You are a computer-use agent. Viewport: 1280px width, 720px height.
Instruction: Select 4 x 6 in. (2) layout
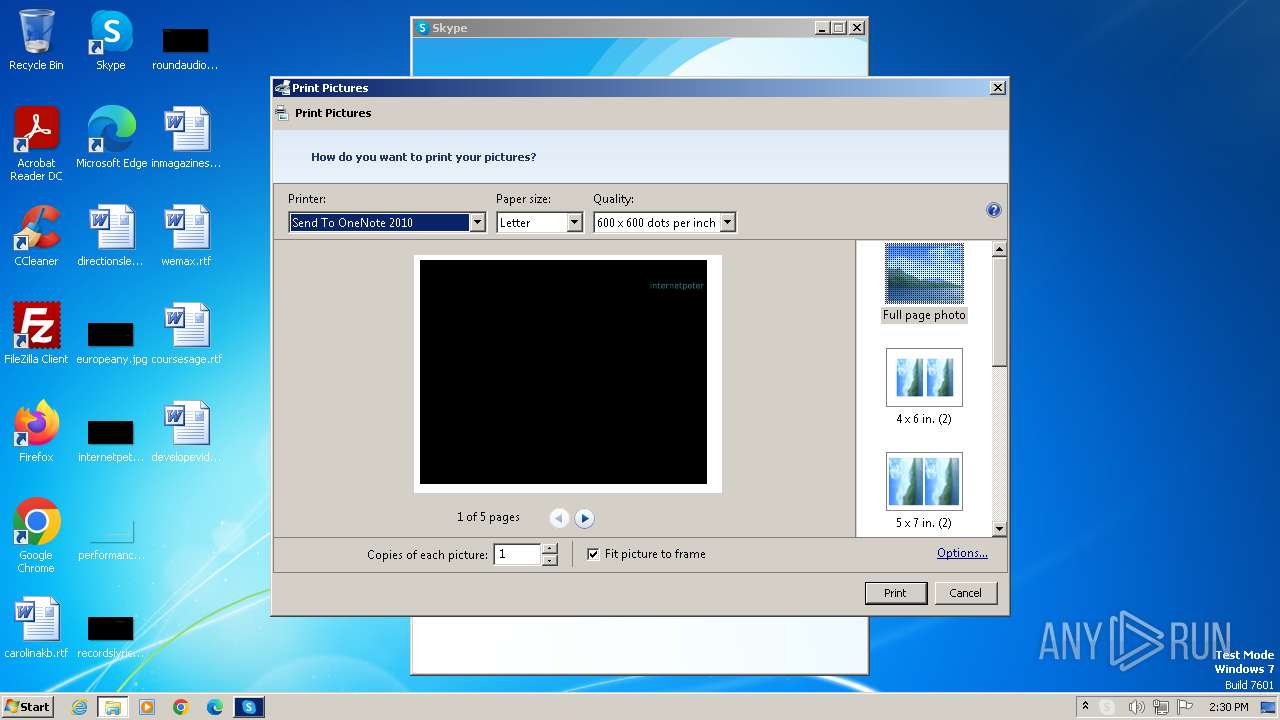(x=924, y=387)
